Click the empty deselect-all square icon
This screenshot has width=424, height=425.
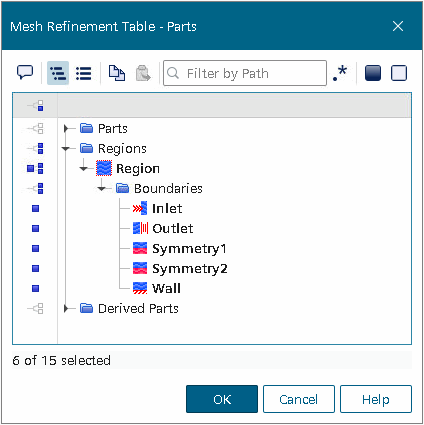[x=399, y=73]
